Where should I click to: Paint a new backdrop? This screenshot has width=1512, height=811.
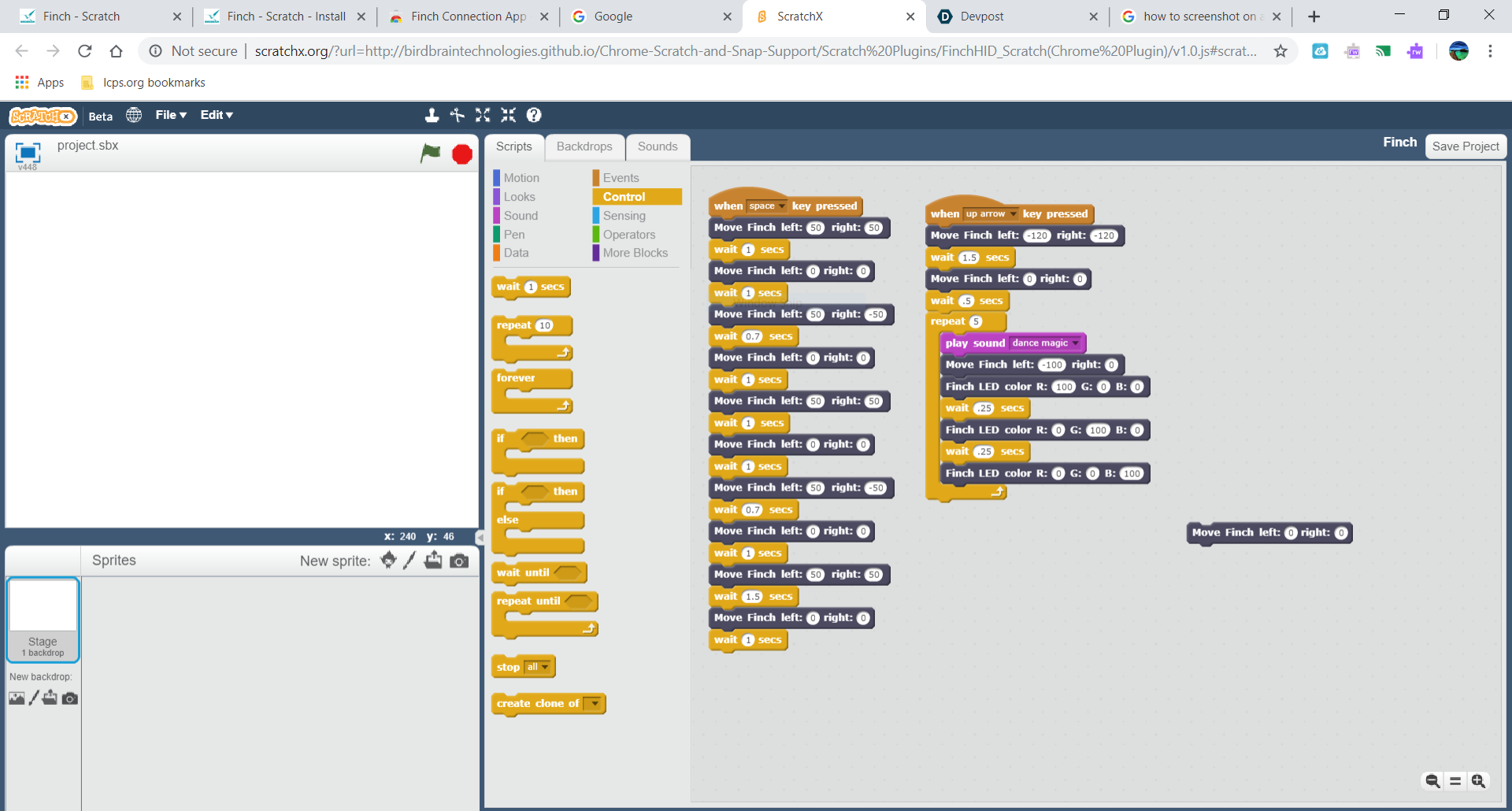pyautogui.click(x=34, y=698)
